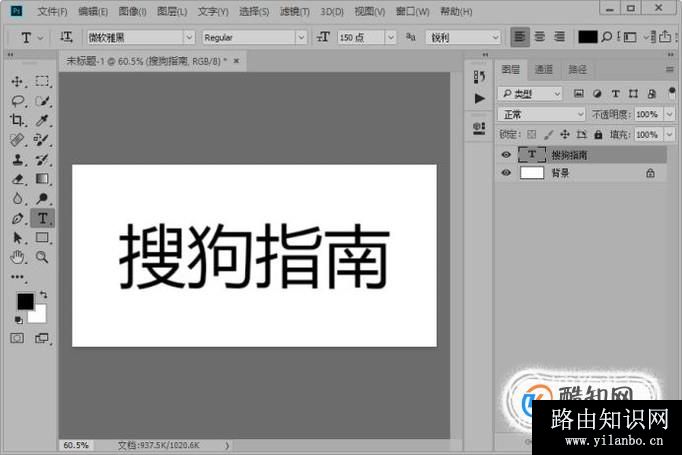Open the layer filter 类型 dropdown
The width and height of the screenshot is (682, 455).
530,94
